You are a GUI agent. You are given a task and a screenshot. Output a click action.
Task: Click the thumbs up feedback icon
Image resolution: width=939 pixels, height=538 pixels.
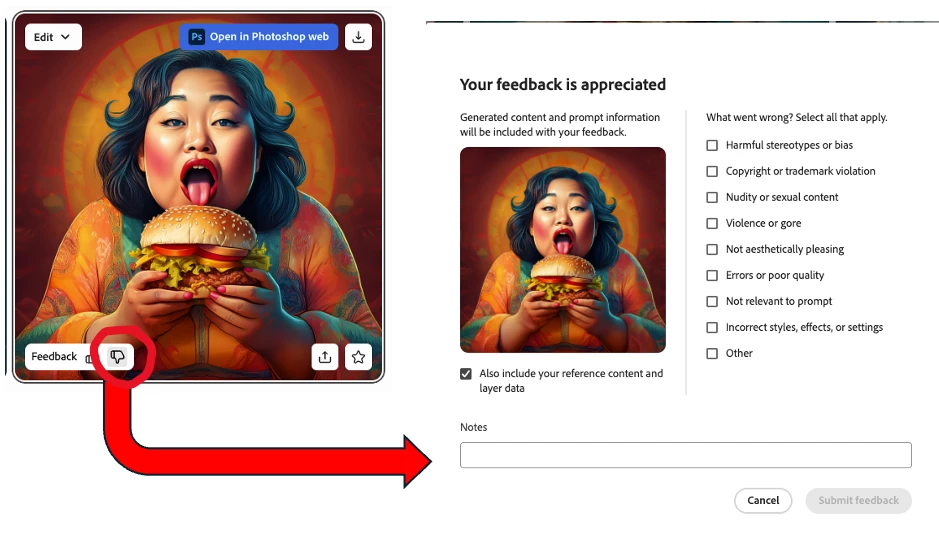(x=90, y=358)
